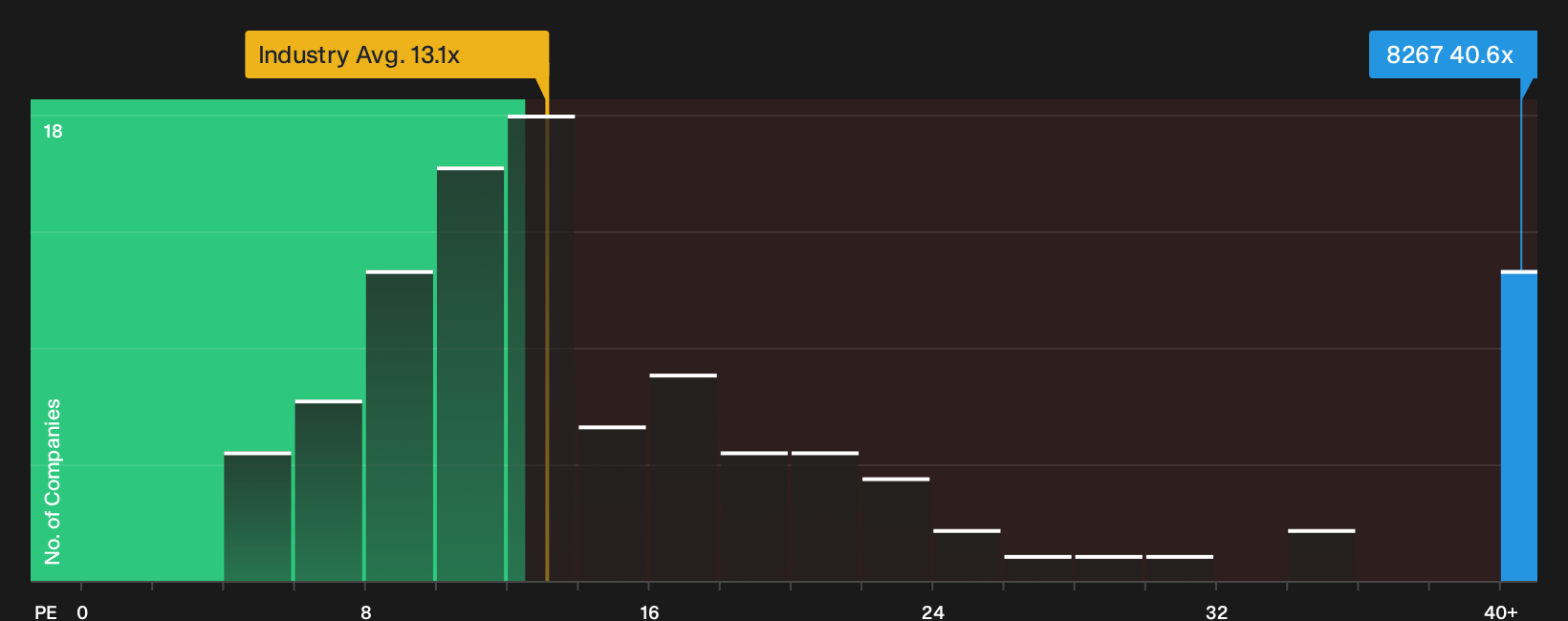Click the first green bar starting at PE 4

point(258,516)
